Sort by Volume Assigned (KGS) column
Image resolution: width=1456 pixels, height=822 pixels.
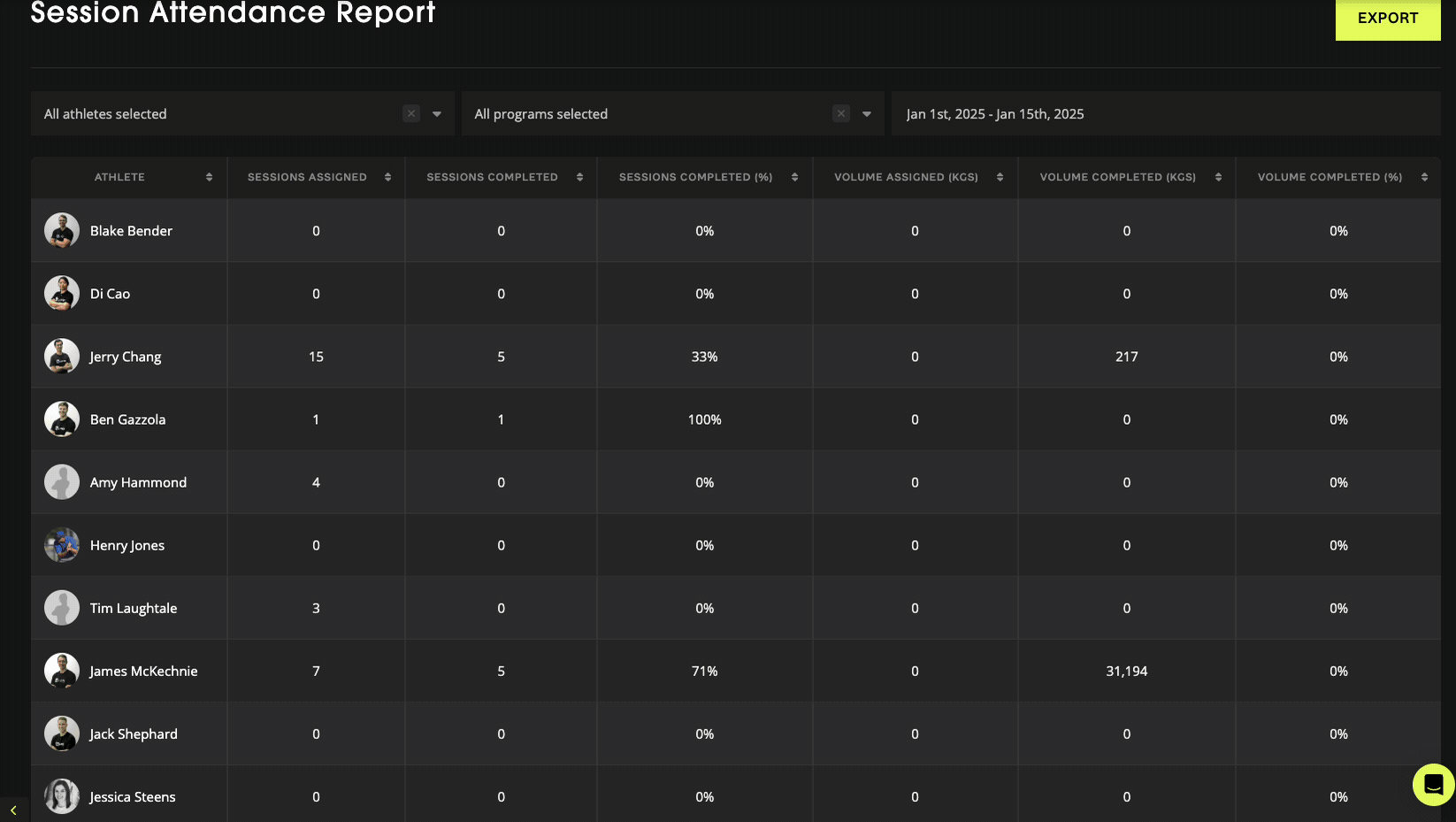point(1000,177)
